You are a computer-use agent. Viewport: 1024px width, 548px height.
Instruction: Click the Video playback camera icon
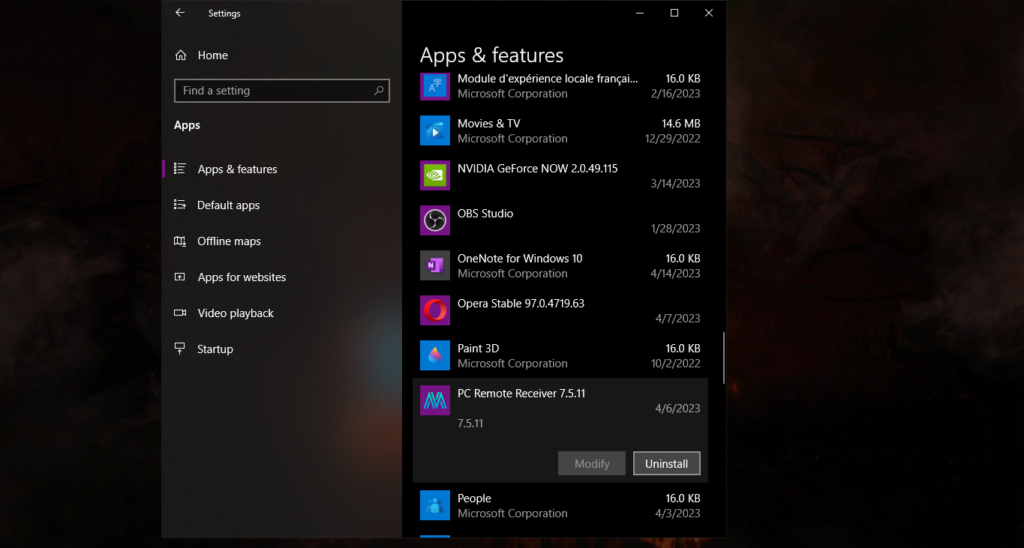tap(180, 313)
